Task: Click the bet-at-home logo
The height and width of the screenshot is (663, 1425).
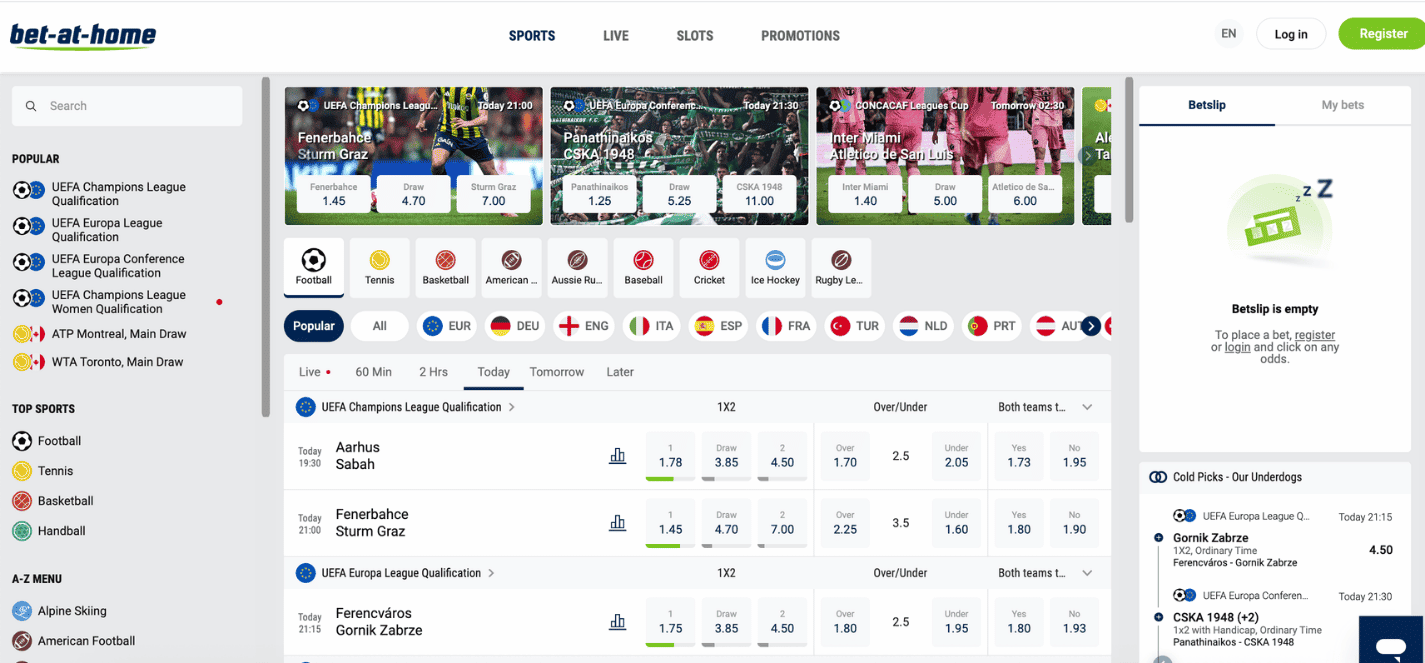Action: click(83, 36)
